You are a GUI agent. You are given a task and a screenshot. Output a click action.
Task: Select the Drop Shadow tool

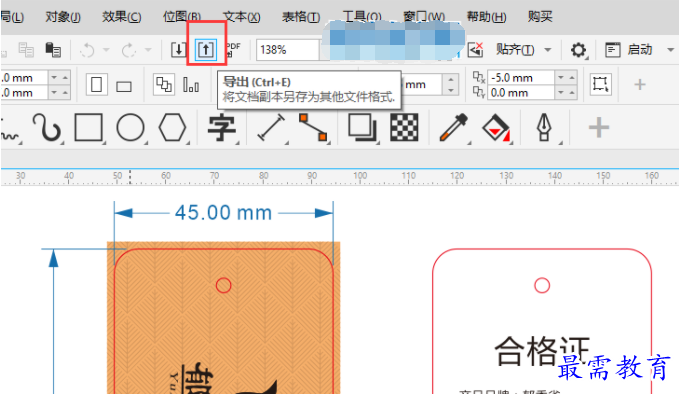click(x=362, y=127)
